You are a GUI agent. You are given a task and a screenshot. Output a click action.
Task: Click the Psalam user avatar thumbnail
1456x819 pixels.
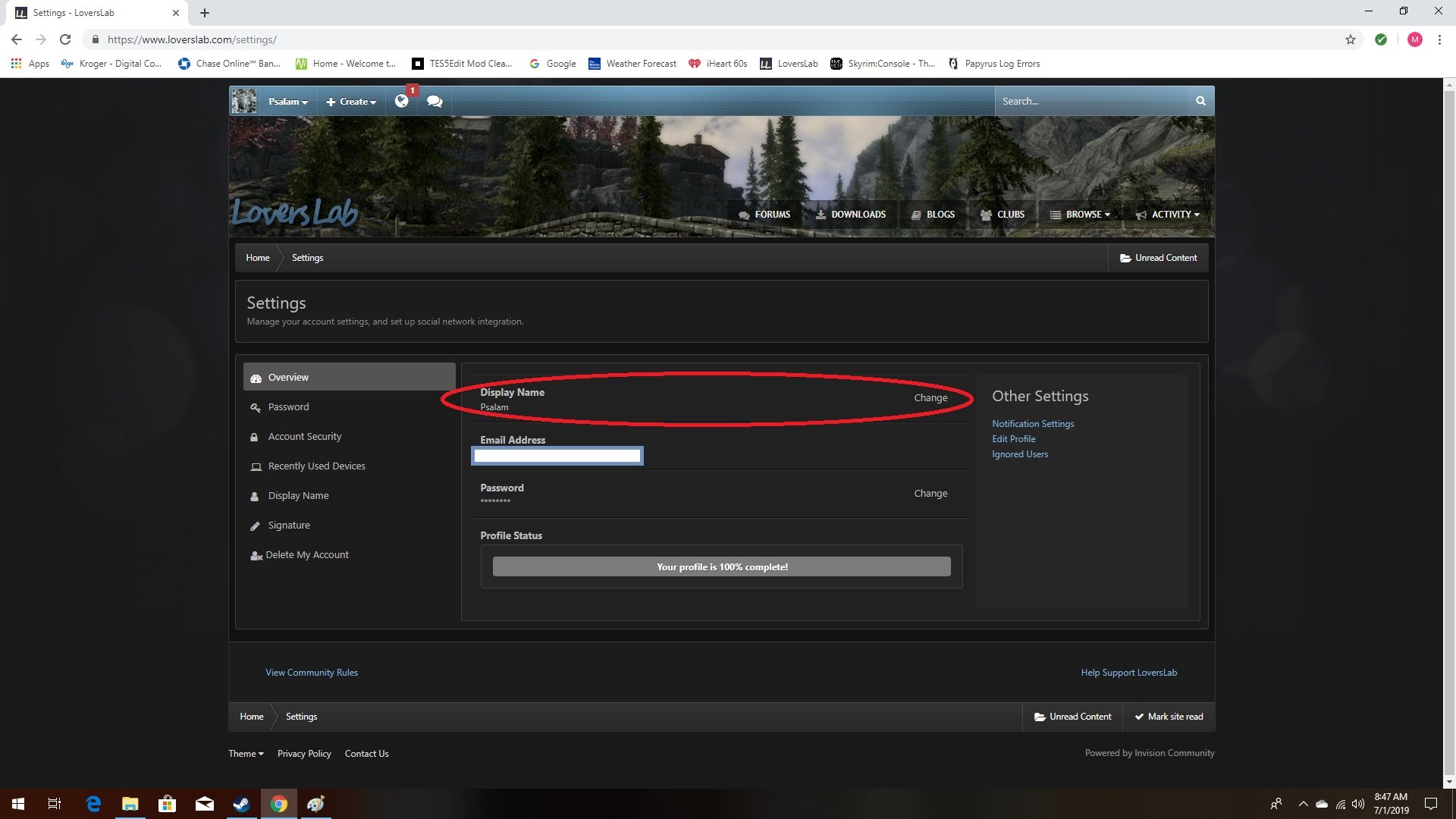coord(244,101)
